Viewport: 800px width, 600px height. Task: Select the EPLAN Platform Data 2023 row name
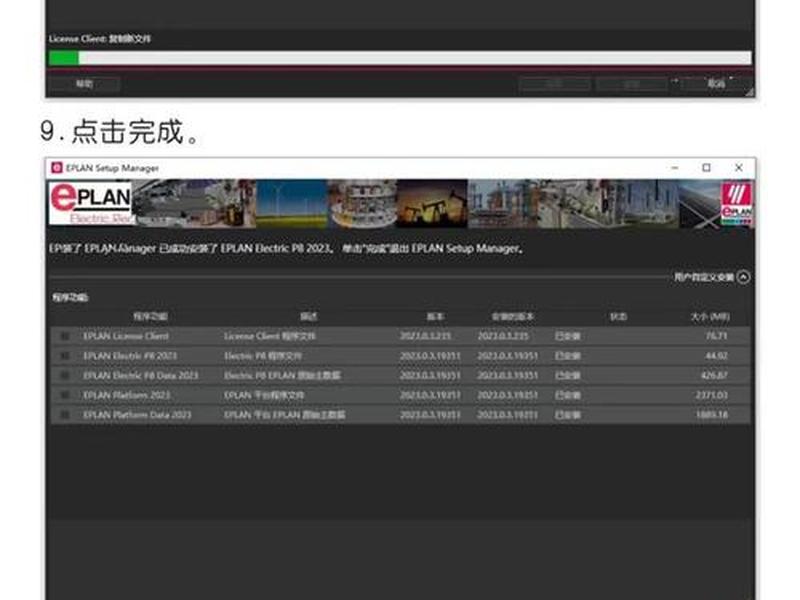137,415
